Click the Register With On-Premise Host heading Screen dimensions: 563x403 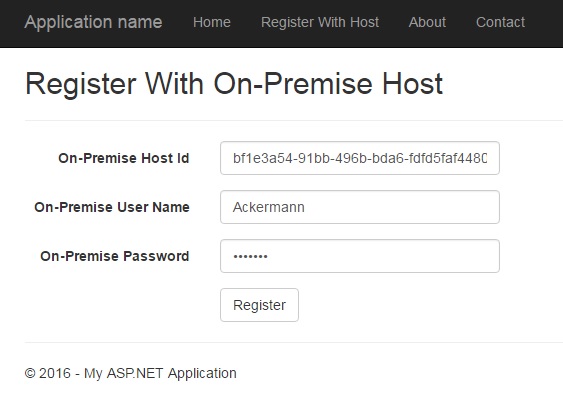click(234, 84)
